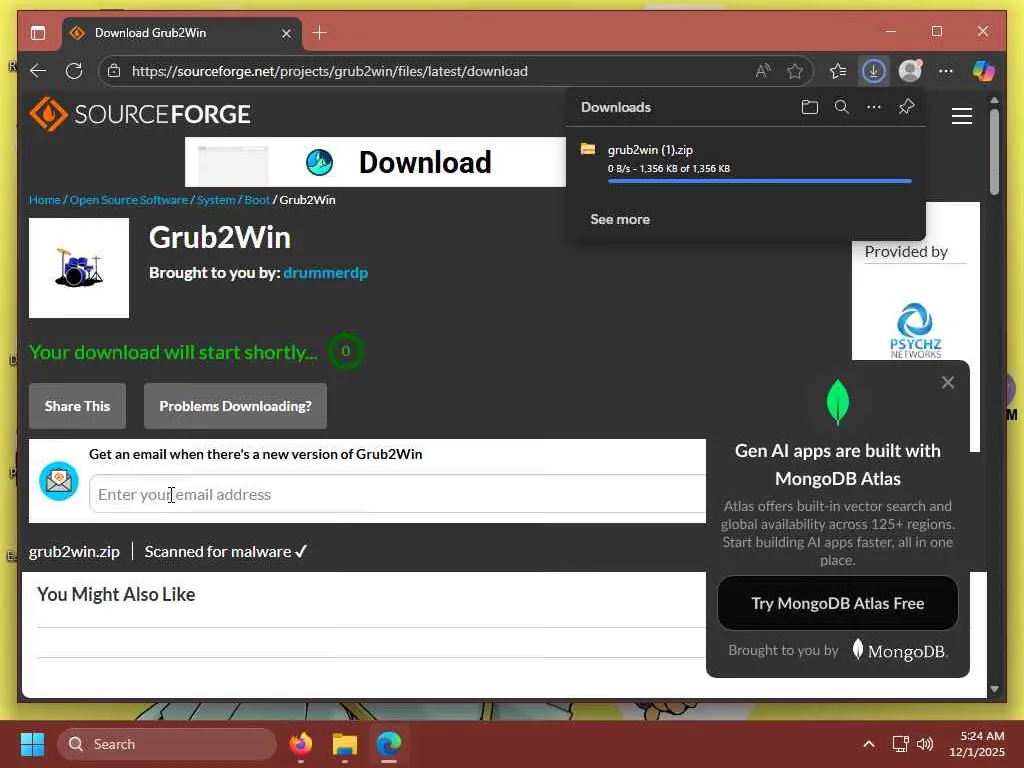1024x768 pixels.
Task: Click the SourceForge logo
Action: [140, 114]
